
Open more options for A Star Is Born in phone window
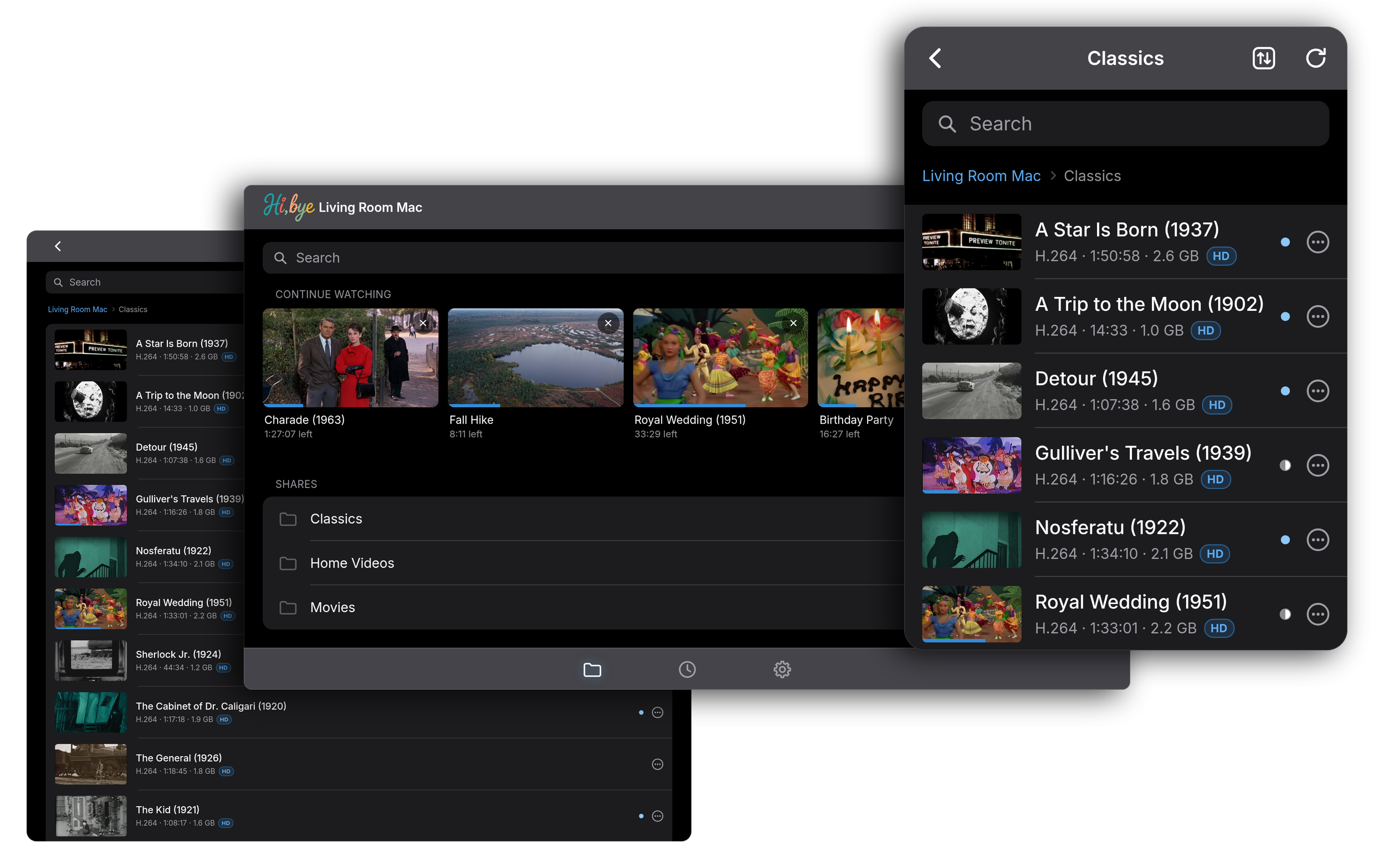(1317, 243)
